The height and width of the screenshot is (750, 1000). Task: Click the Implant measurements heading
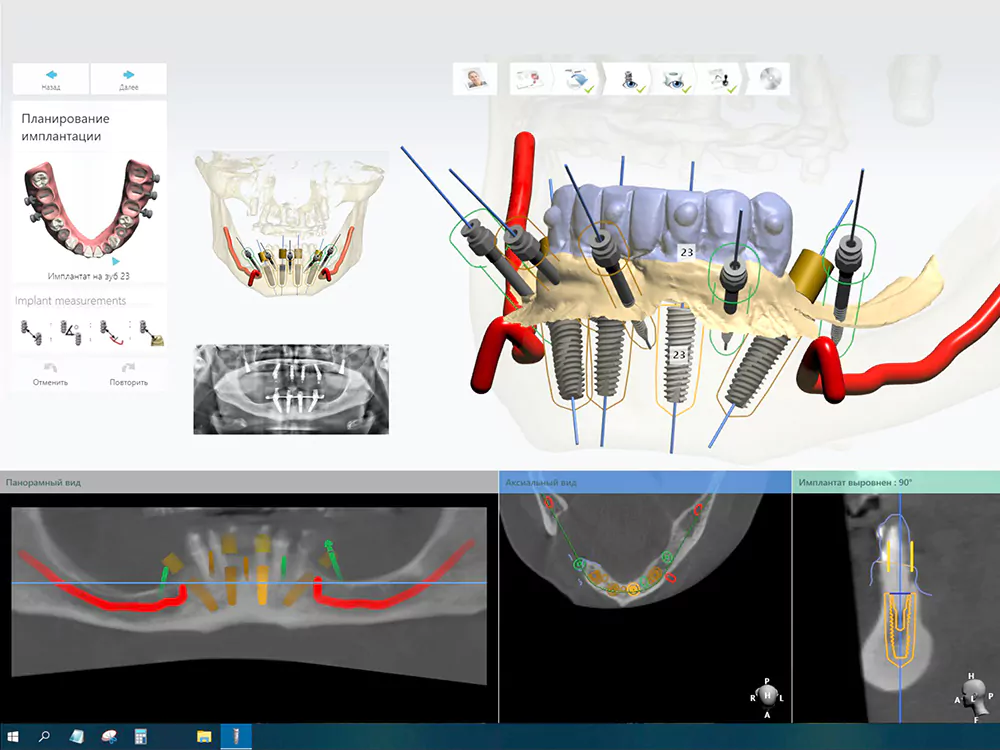pyautogui.click(x=70, y=300)
